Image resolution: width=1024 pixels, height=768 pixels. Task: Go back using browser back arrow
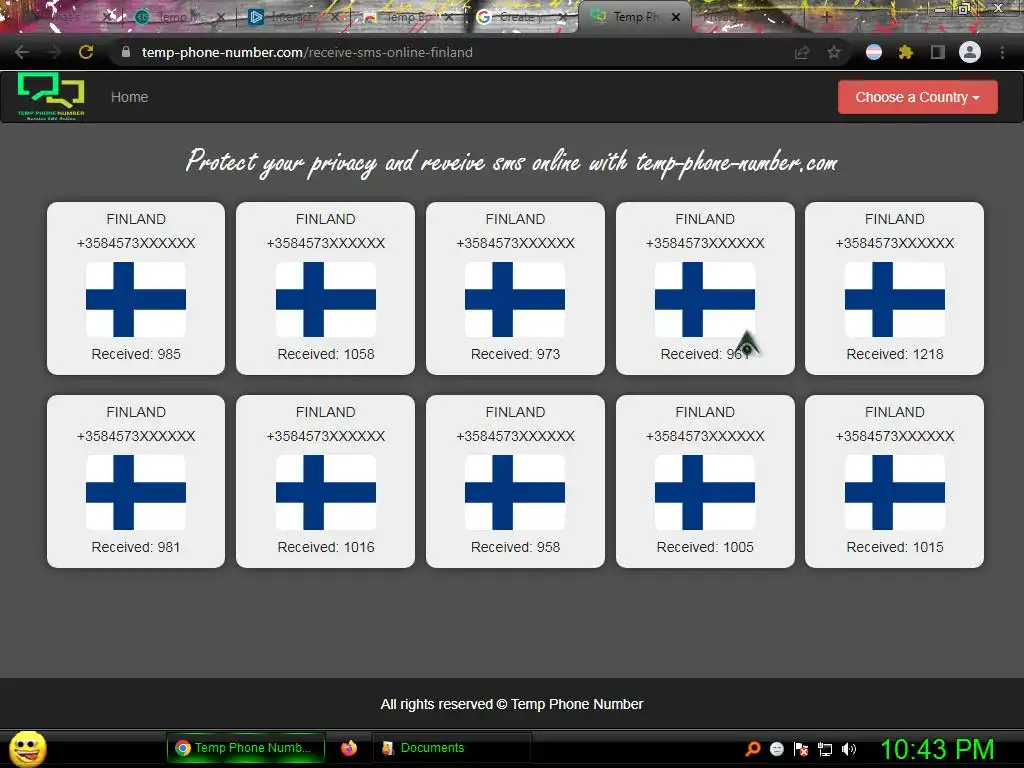point(22,52)
